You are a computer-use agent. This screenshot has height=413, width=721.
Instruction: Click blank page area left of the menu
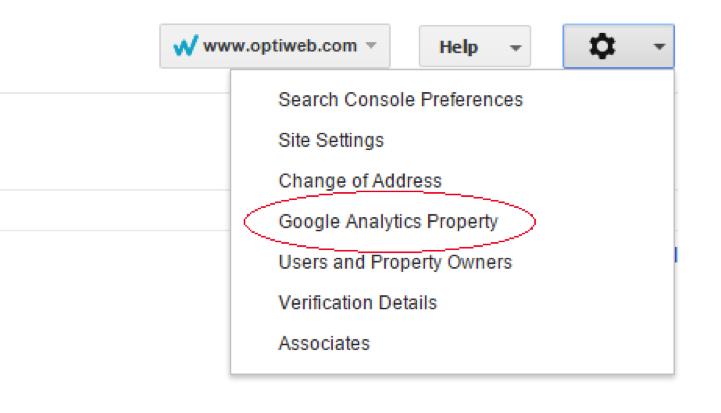[110, 300]
